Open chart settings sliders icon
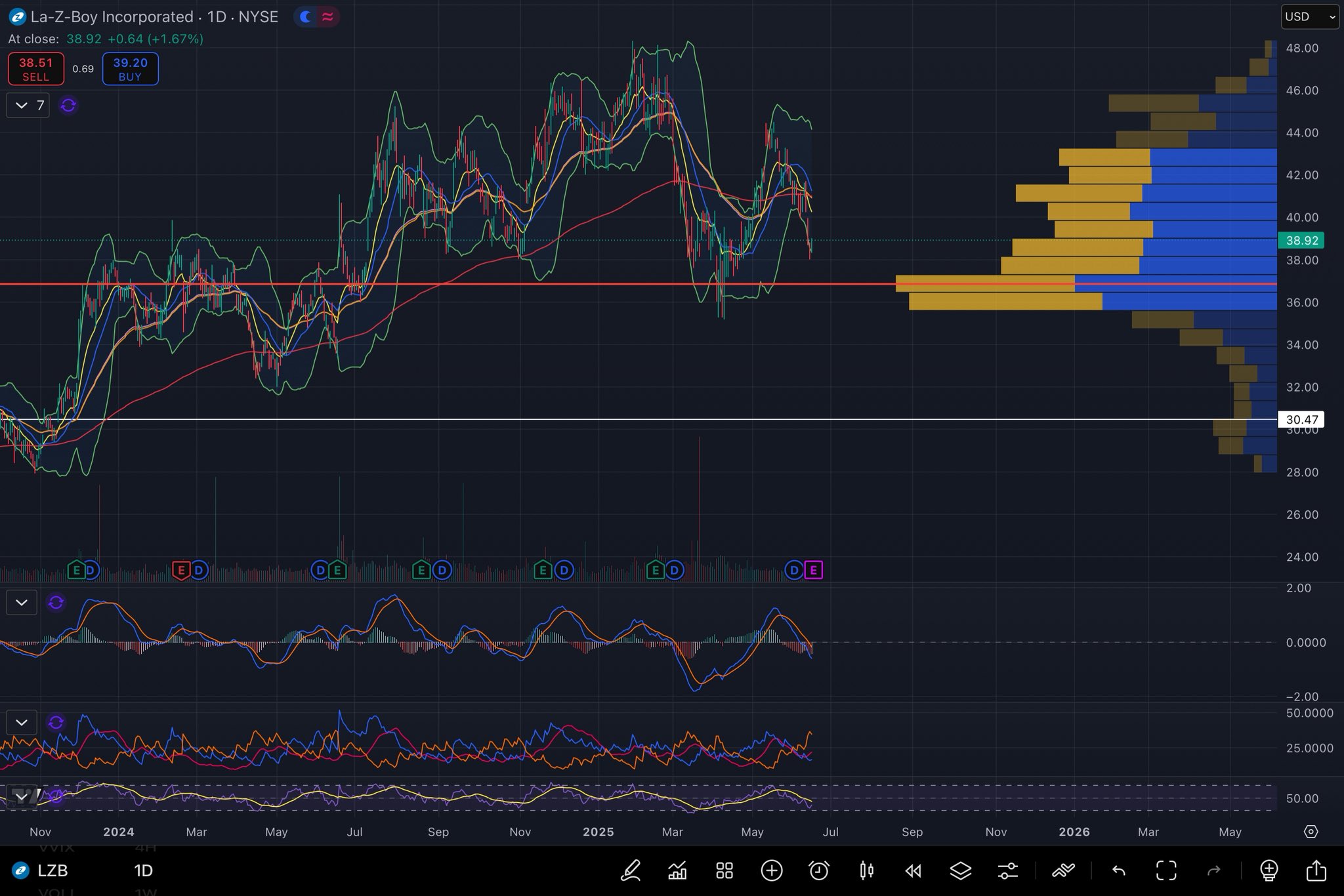This screenshot has height=896, width=1344. point(1007,870)
